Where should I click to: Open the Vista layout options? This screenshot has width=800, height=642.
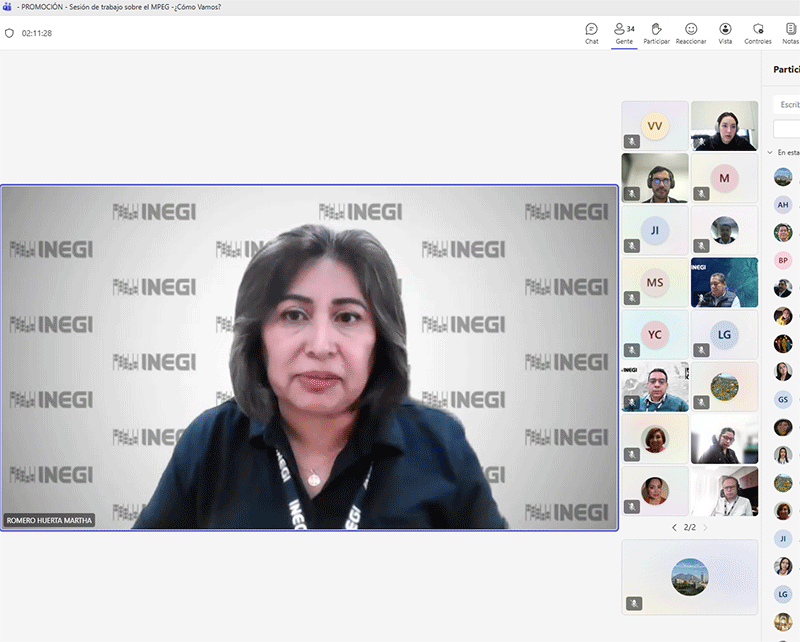(x=725, y=33)
